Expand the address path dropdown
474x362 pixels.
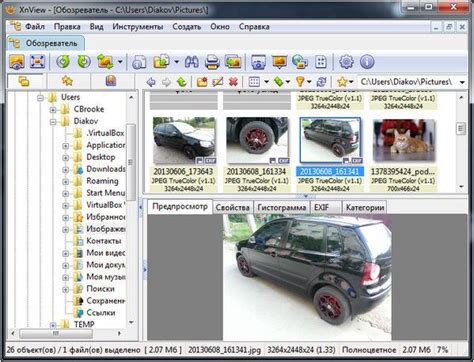point(462,82)
